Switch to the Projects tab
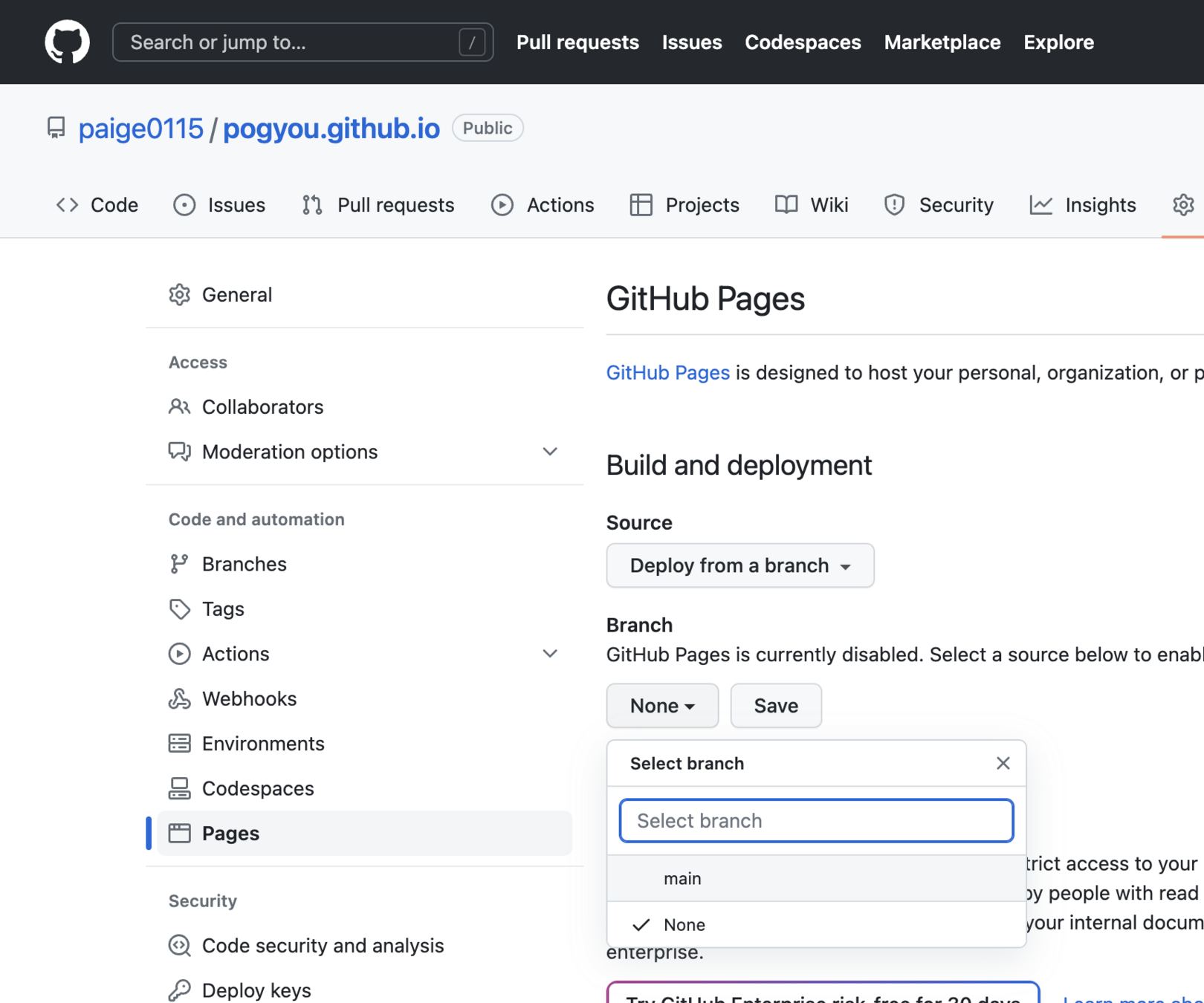The width and height of the screenshot is (1204, 1003). click(x=684, y=205)
